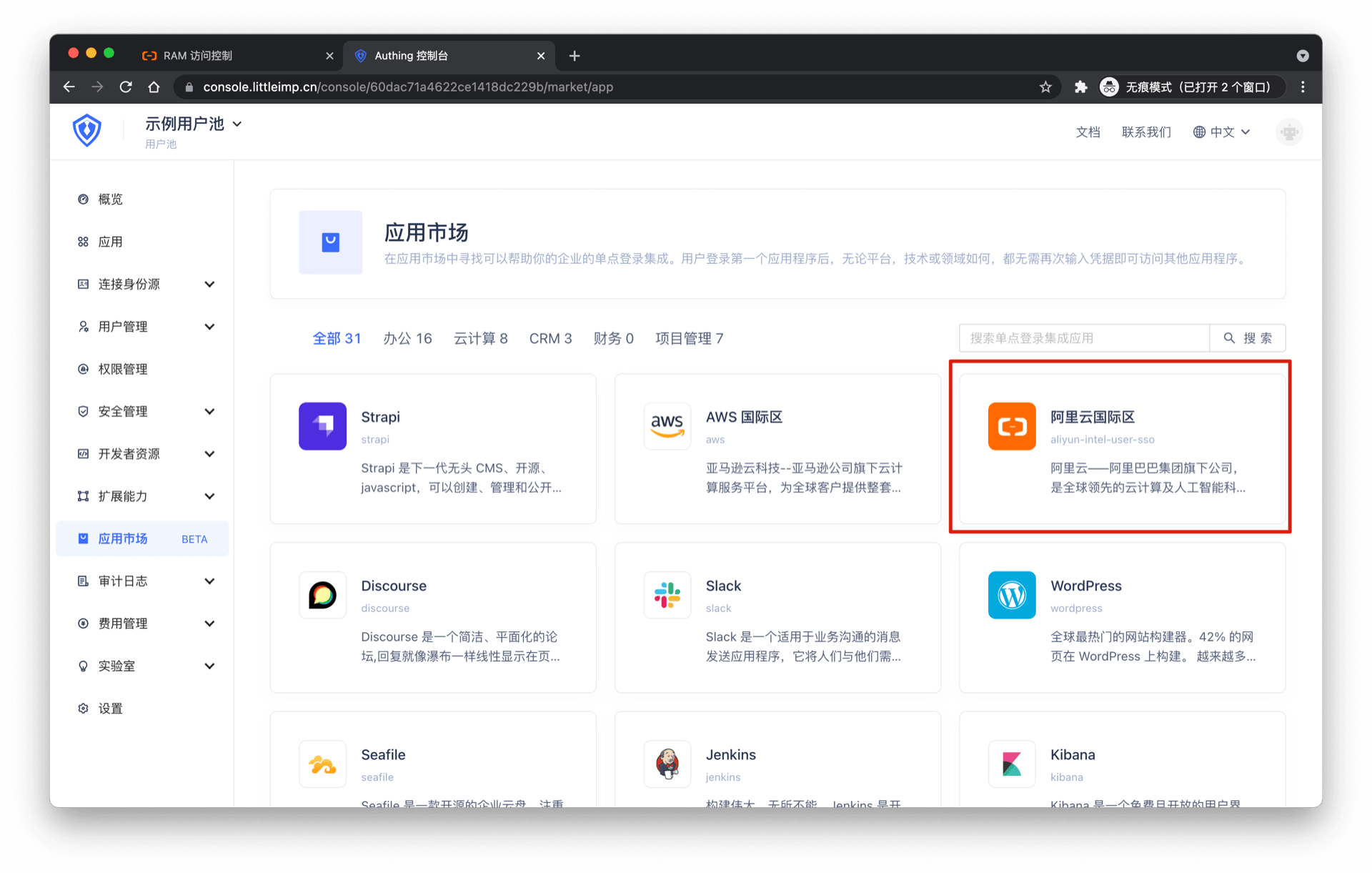
Task: Focus the 搜索单点登录集成应用 search field
Action: [1083, 338]
